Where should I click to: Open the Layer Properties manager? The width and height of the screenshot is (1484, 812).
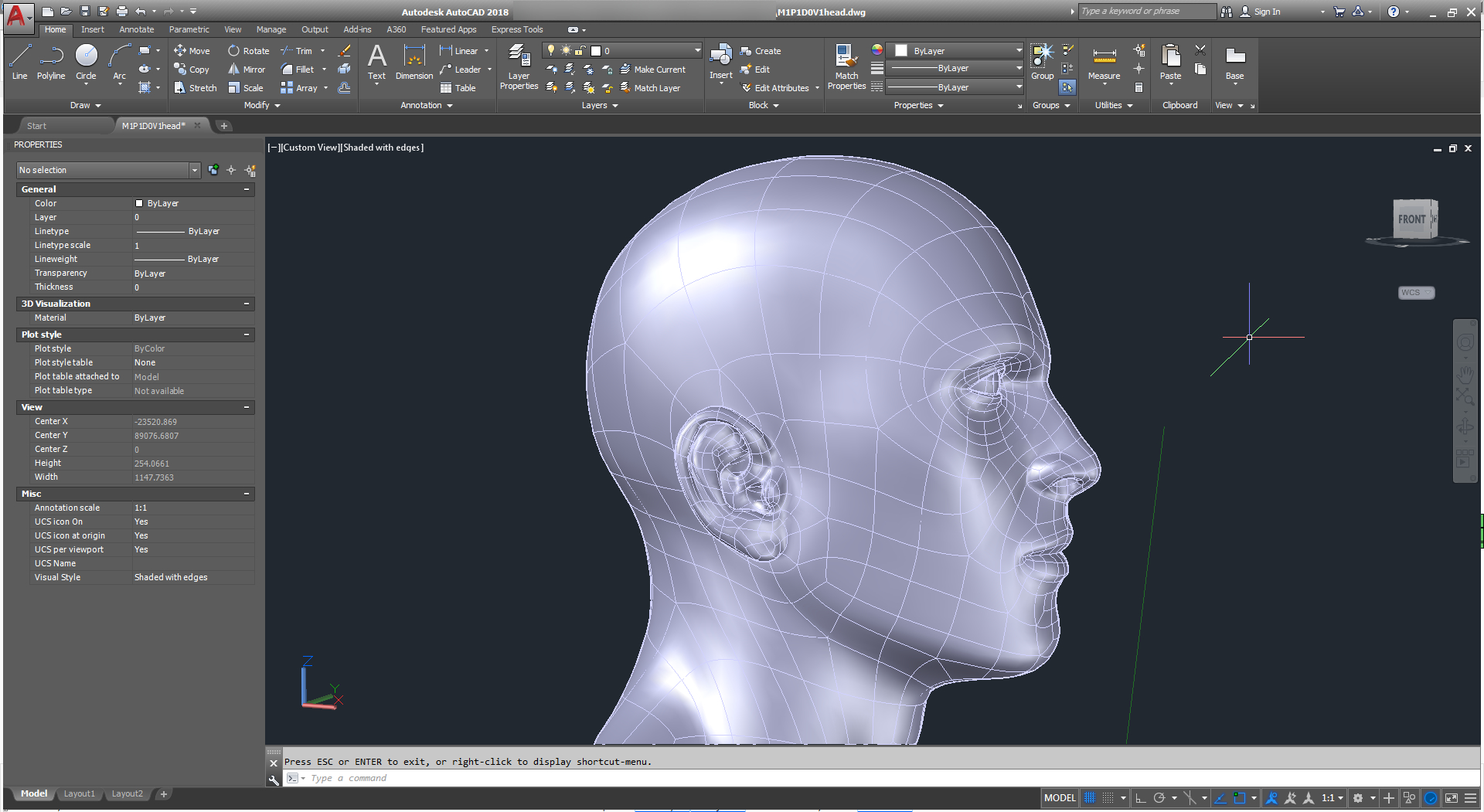(519, 66)
